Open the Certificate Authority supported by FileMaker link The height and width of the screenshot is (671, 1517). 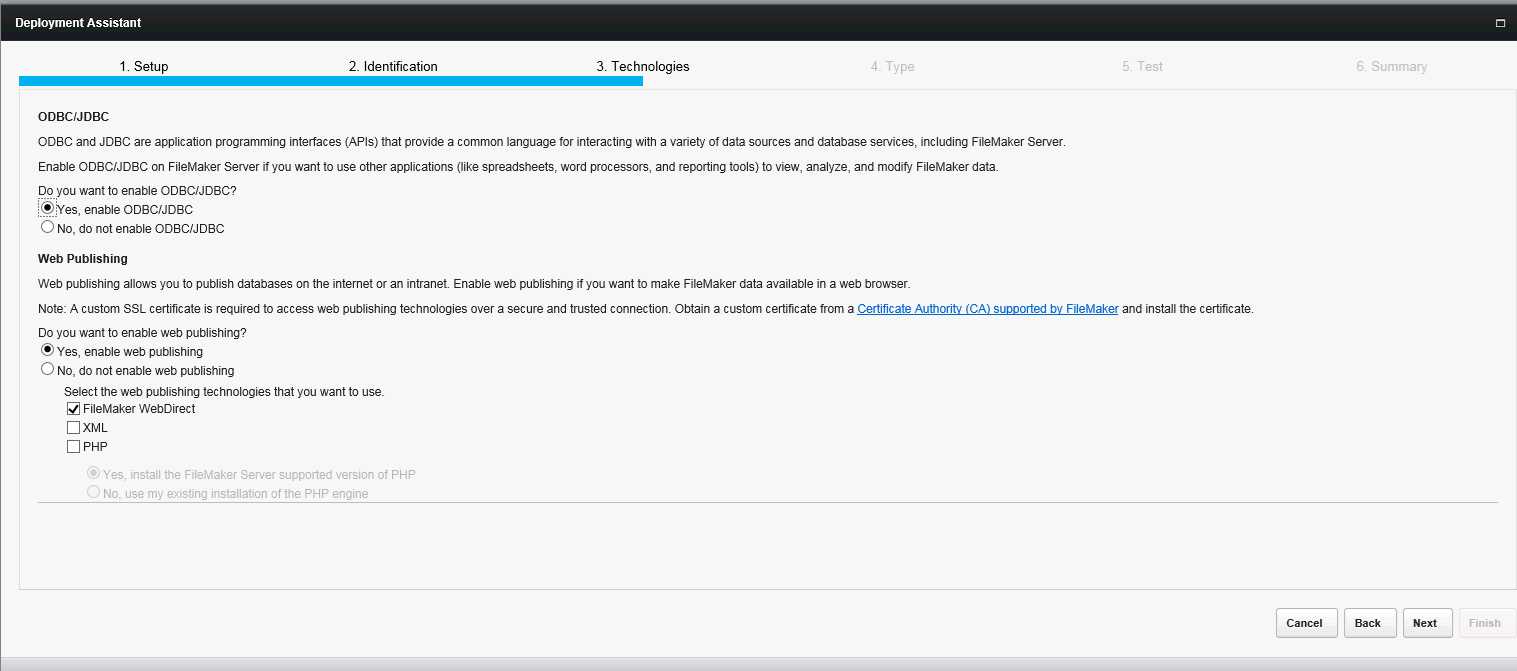987,309
